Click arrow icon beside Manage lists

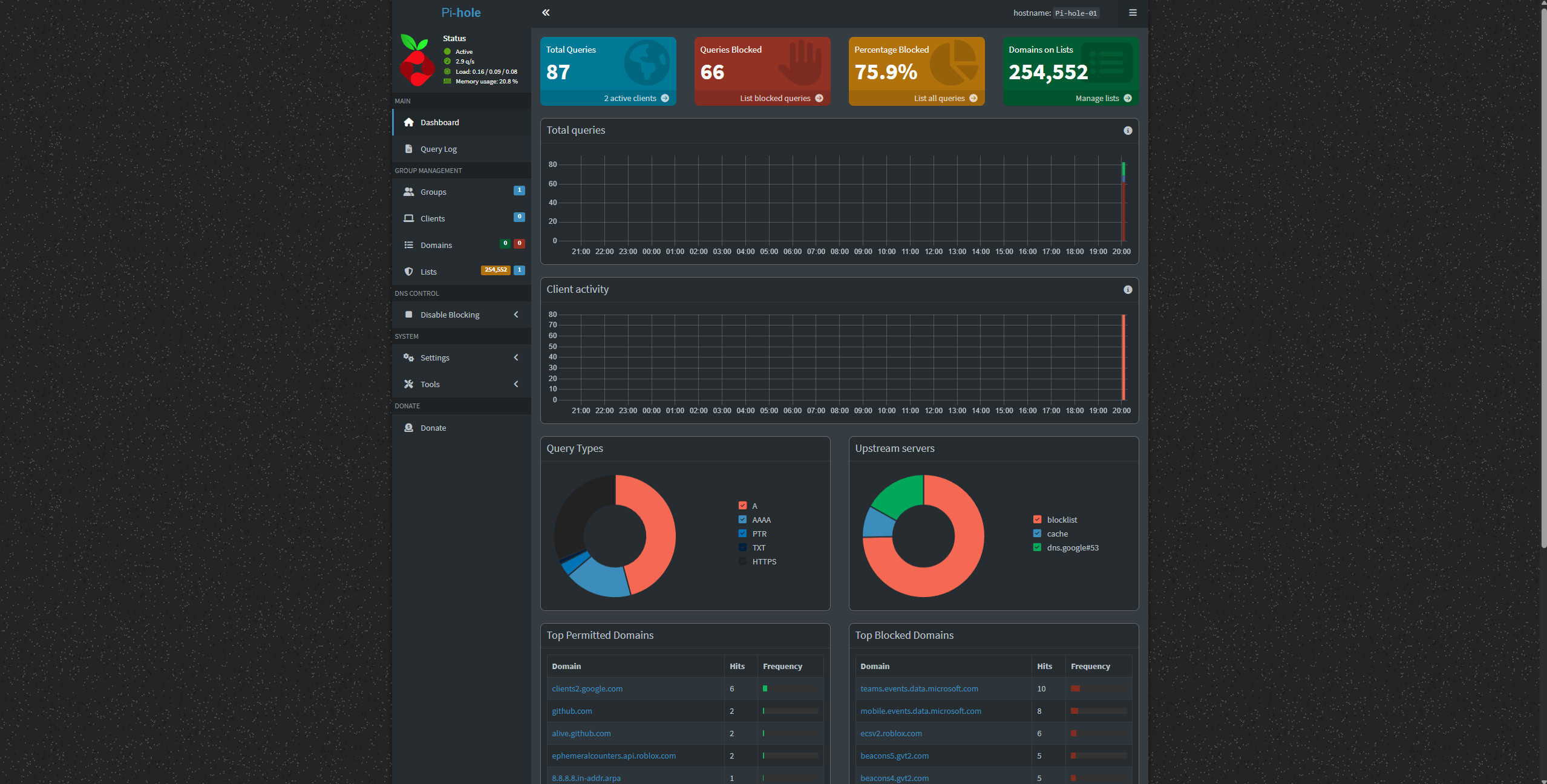tap(1128, 98)
